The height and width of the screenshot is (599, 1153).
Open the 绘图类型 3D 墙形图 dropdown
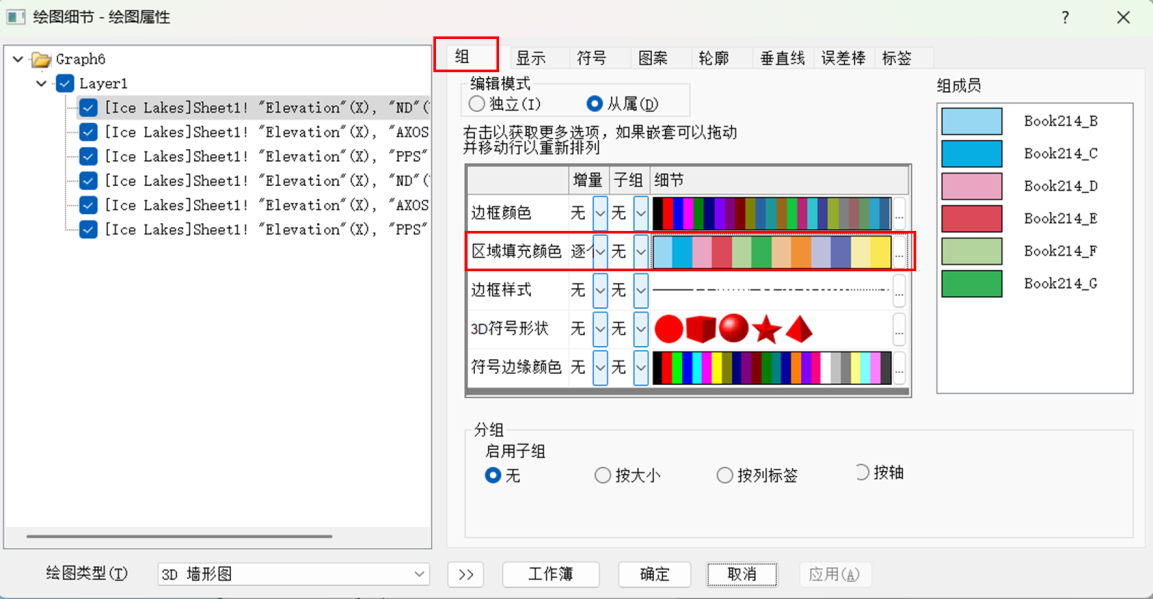click(294, 574)
